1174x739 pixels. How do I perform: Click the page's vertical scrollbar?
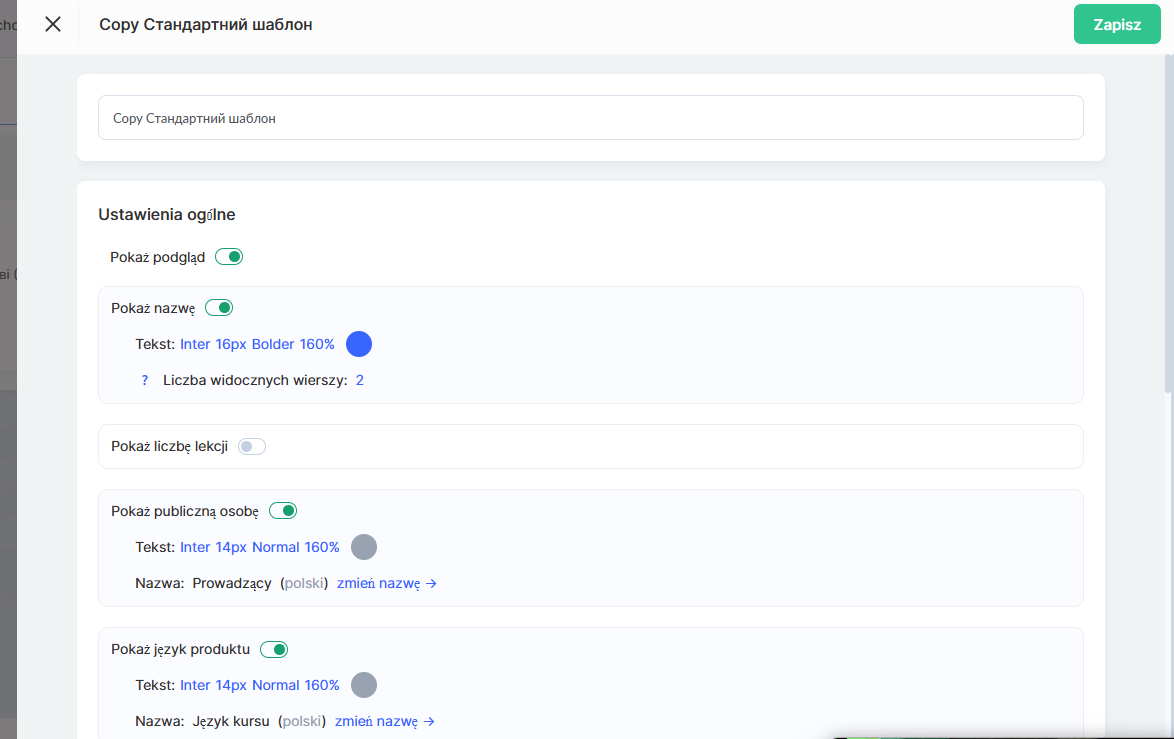coord(1169,223)
